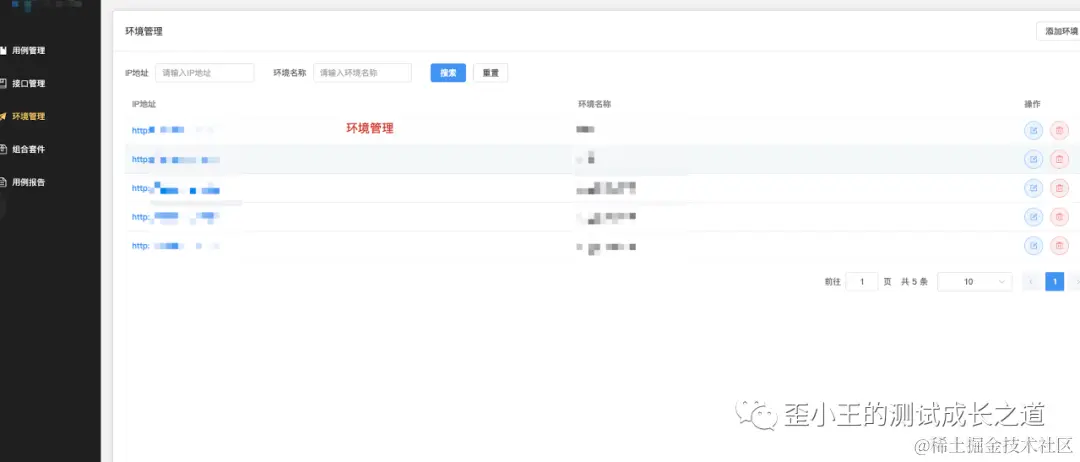Click the 重置 button

(490, 73)
